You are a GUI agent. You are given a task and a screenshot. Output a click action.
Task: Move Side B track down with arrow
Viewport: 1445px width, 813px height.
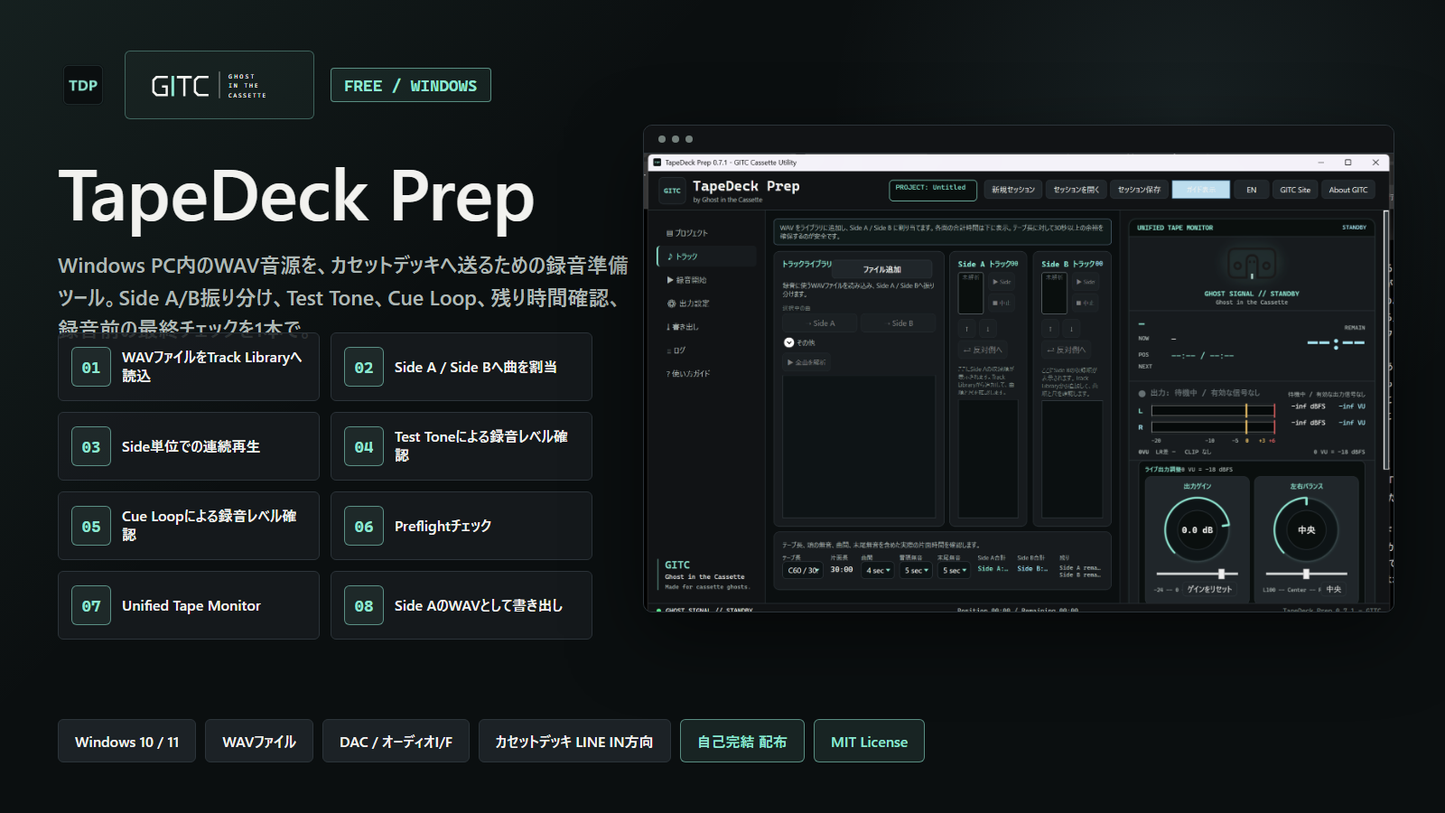(x=1071, y=328)
